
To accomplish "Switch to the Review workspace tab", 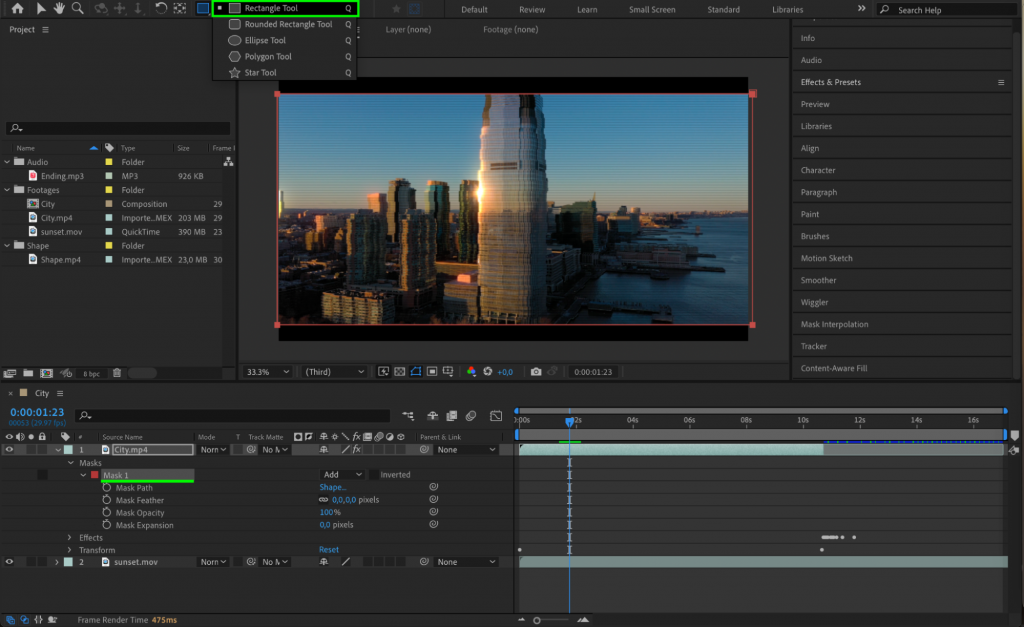I will pos(532,9).
